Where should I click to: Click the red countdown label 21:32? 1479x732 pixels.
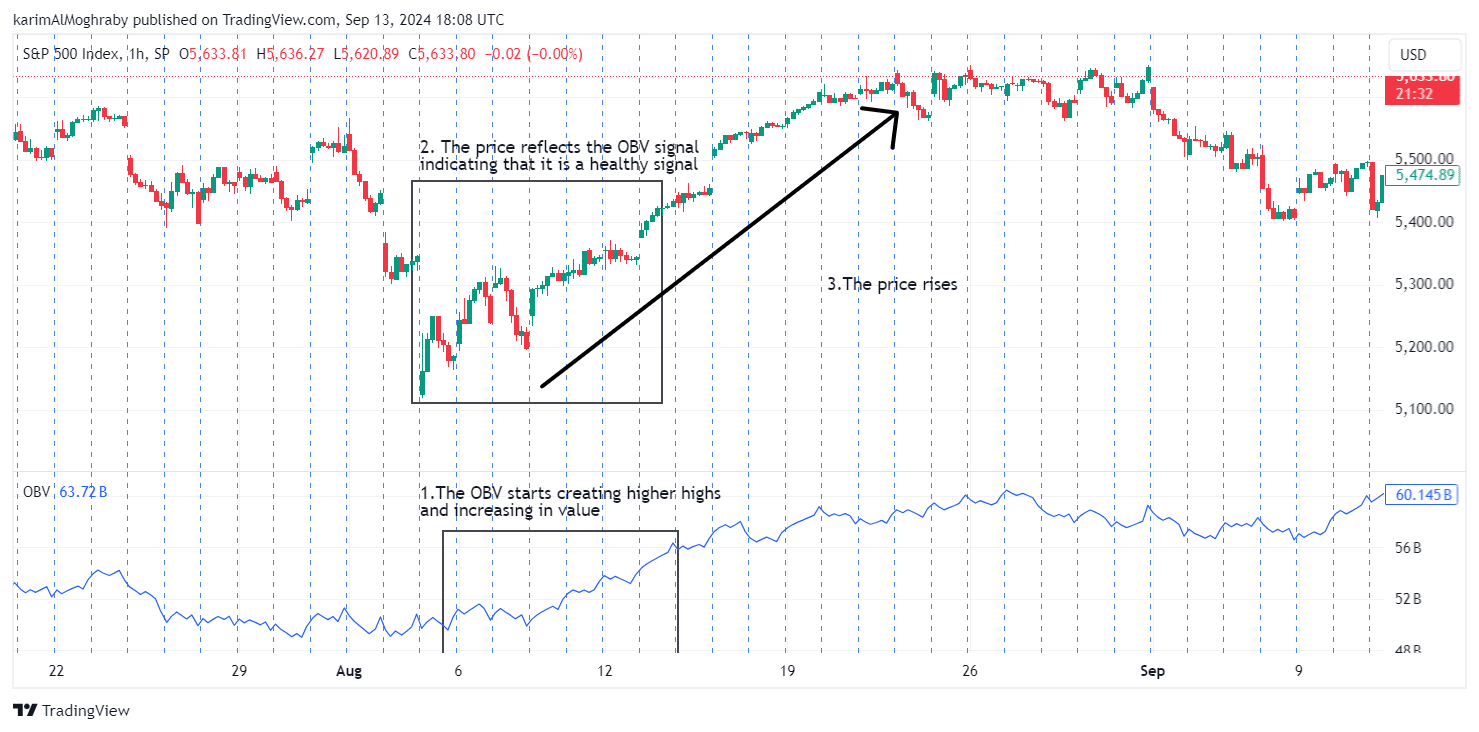click(x=1412, y=94)
